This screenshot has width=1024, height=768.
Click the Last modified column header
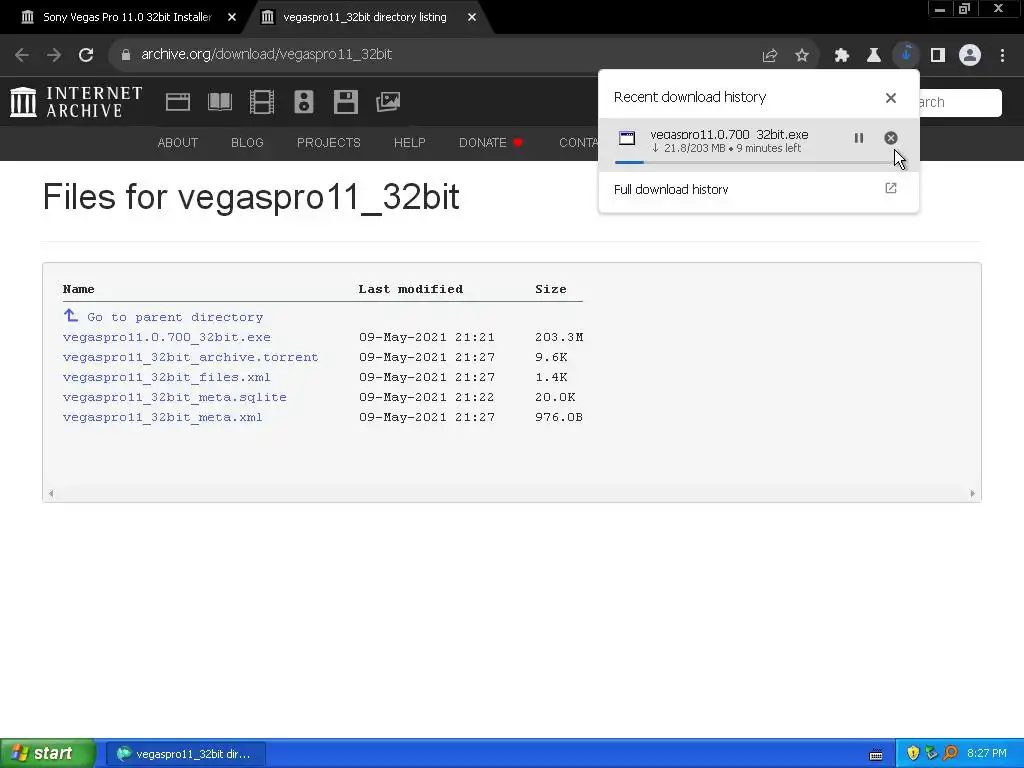(411, 289)
